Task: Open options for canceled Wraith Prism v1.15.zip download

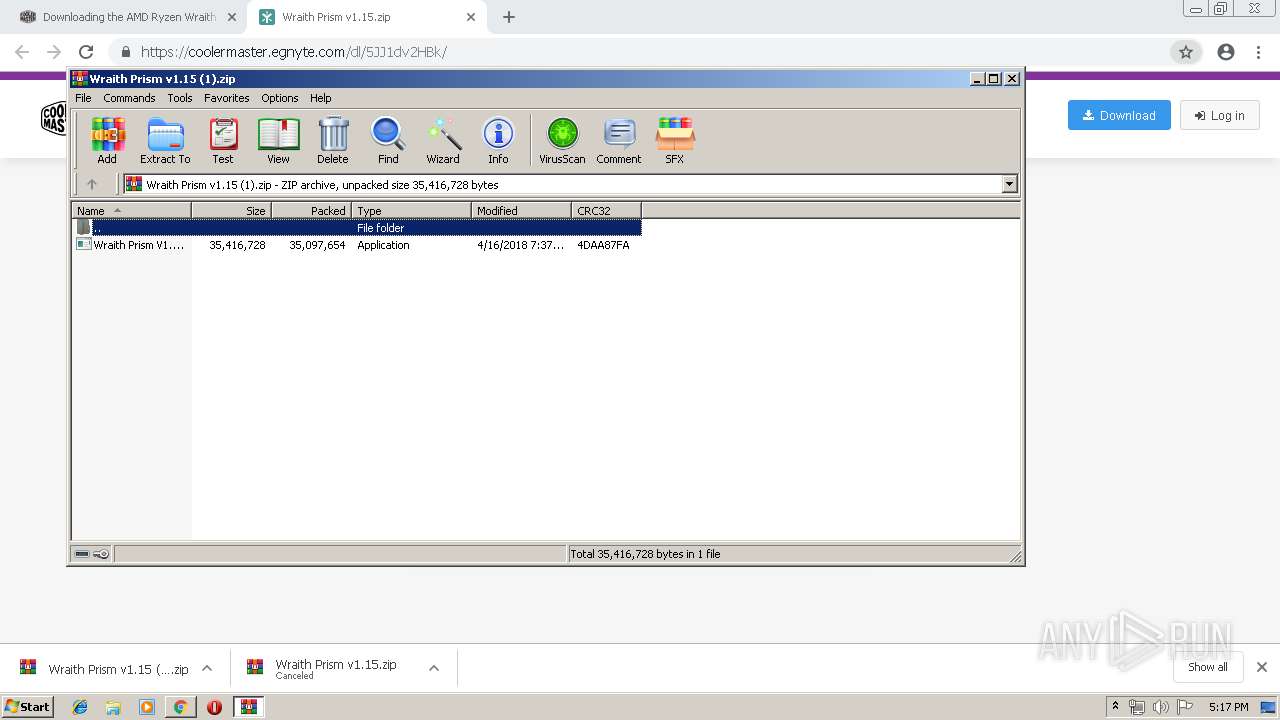Action: click(434, 668)
